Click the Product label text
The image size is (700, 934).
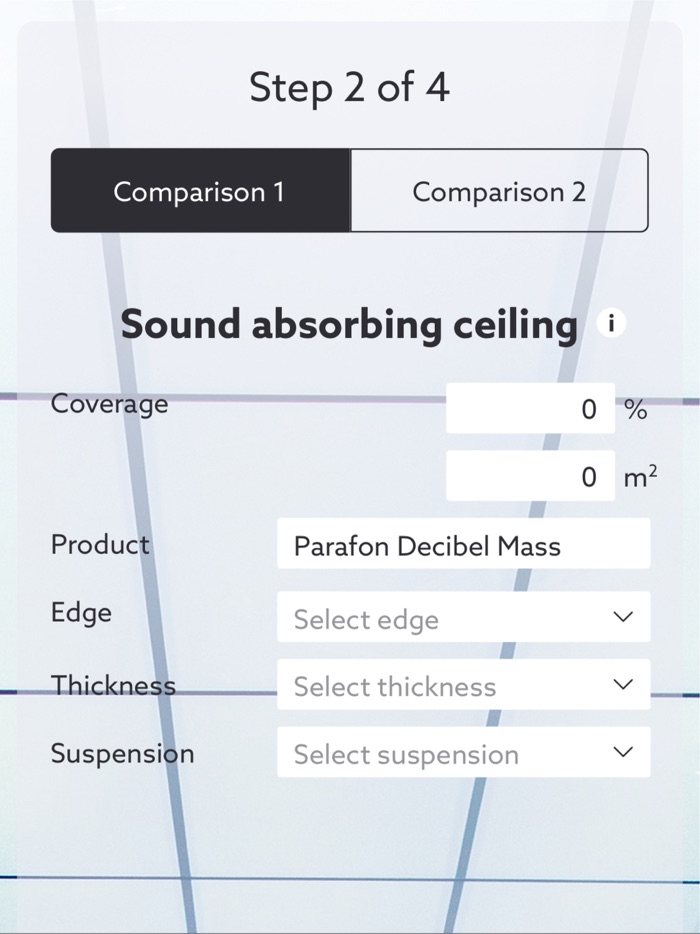click(x=99, y=545)
